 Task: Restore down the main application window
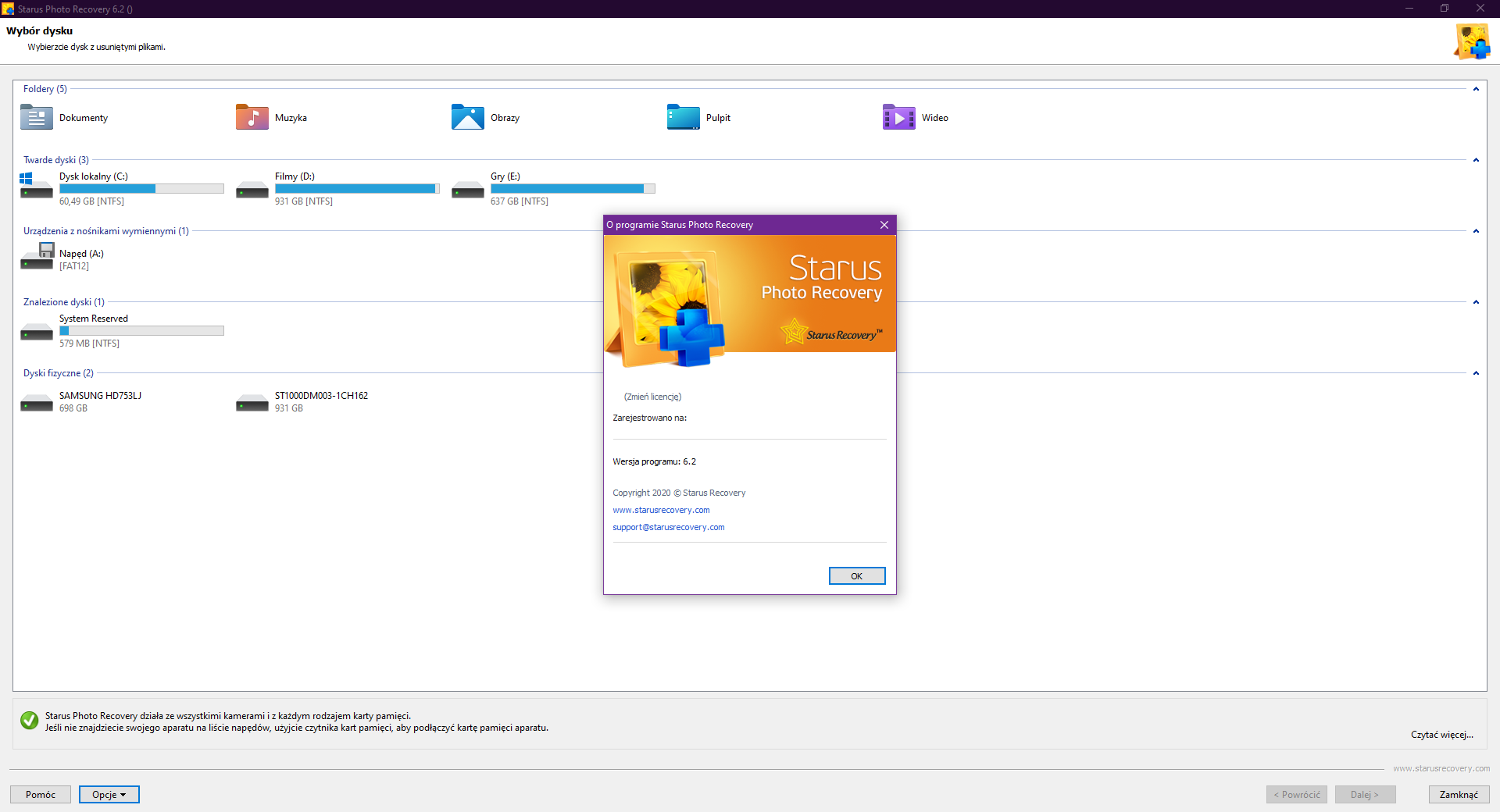coord(1445,9)
